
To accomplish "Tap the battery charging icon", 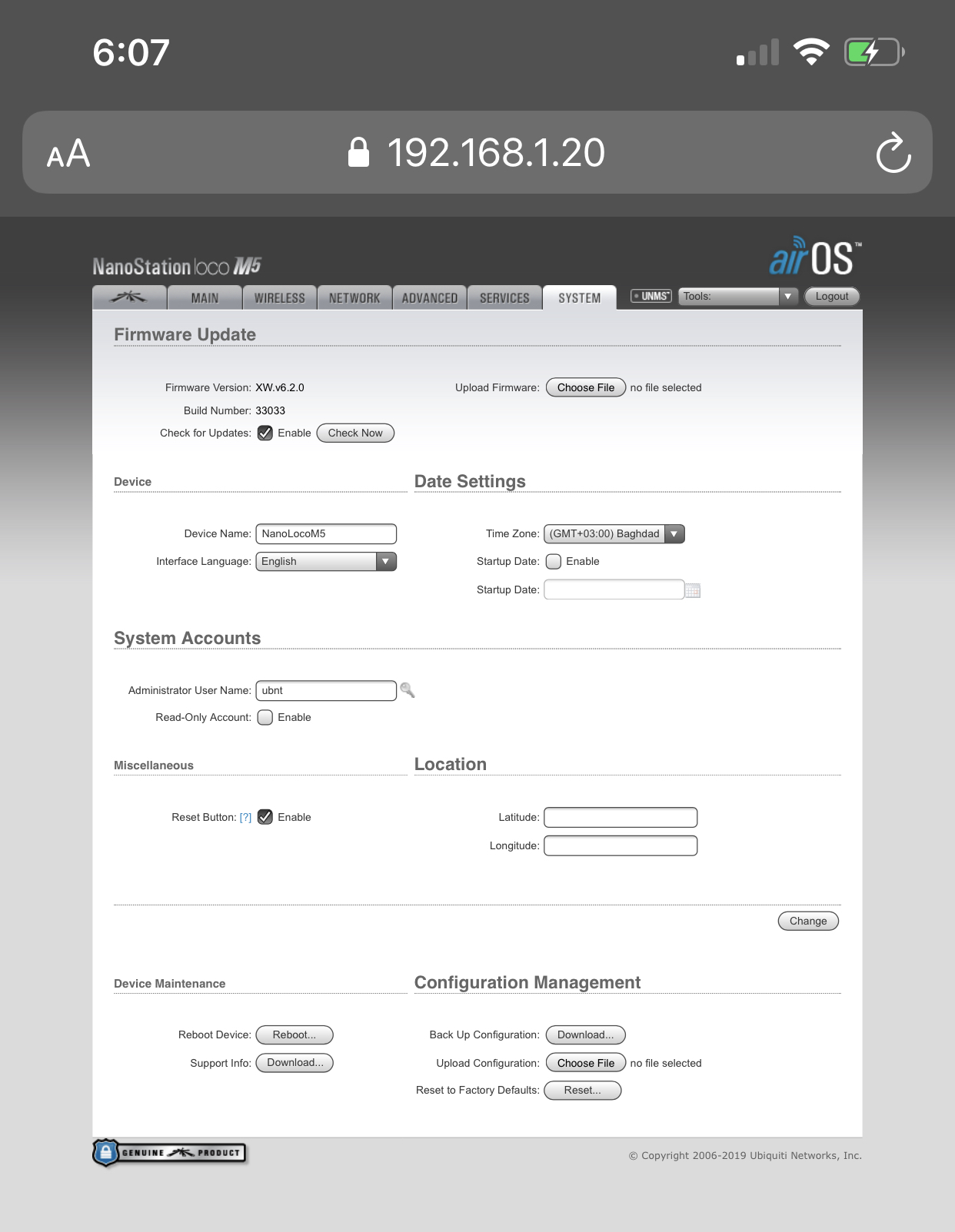I will [x=874, y=52].
